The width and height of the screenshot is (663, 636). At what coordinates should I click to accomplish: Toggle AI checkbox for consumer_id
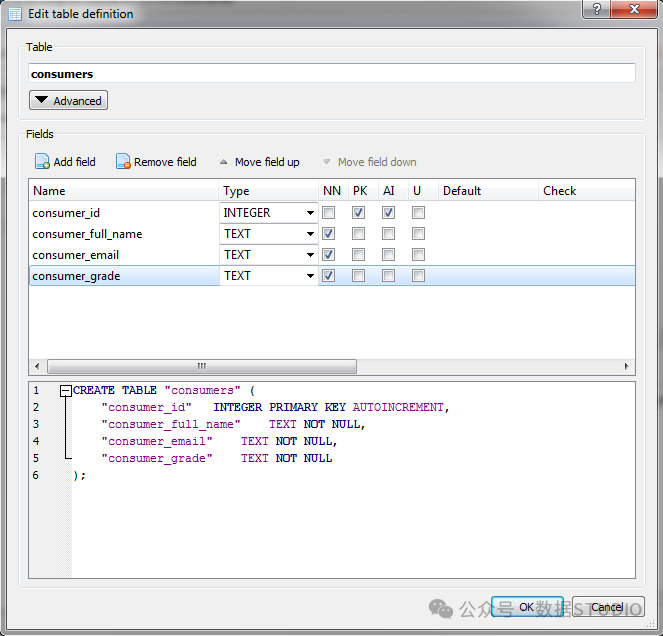coord(389,213)
